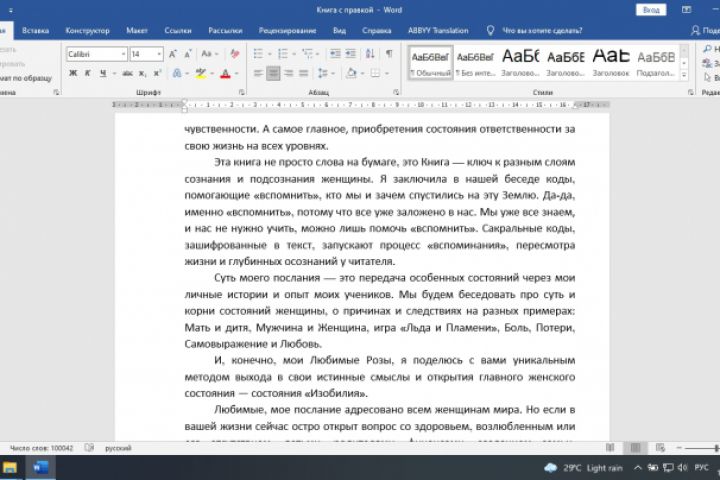
Task: Click the Вход sign-in button
Action: [x=651, y=10]
